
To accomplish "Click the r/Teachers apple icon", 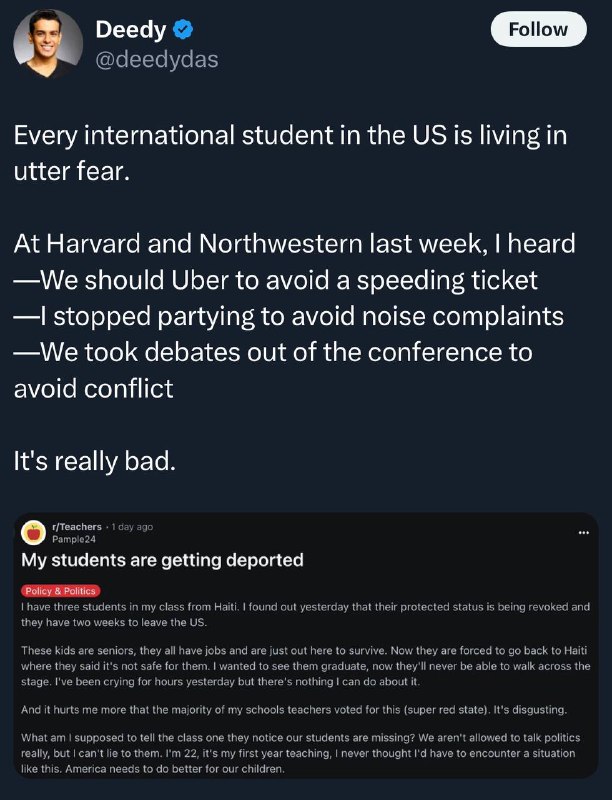I will point(34,533).
